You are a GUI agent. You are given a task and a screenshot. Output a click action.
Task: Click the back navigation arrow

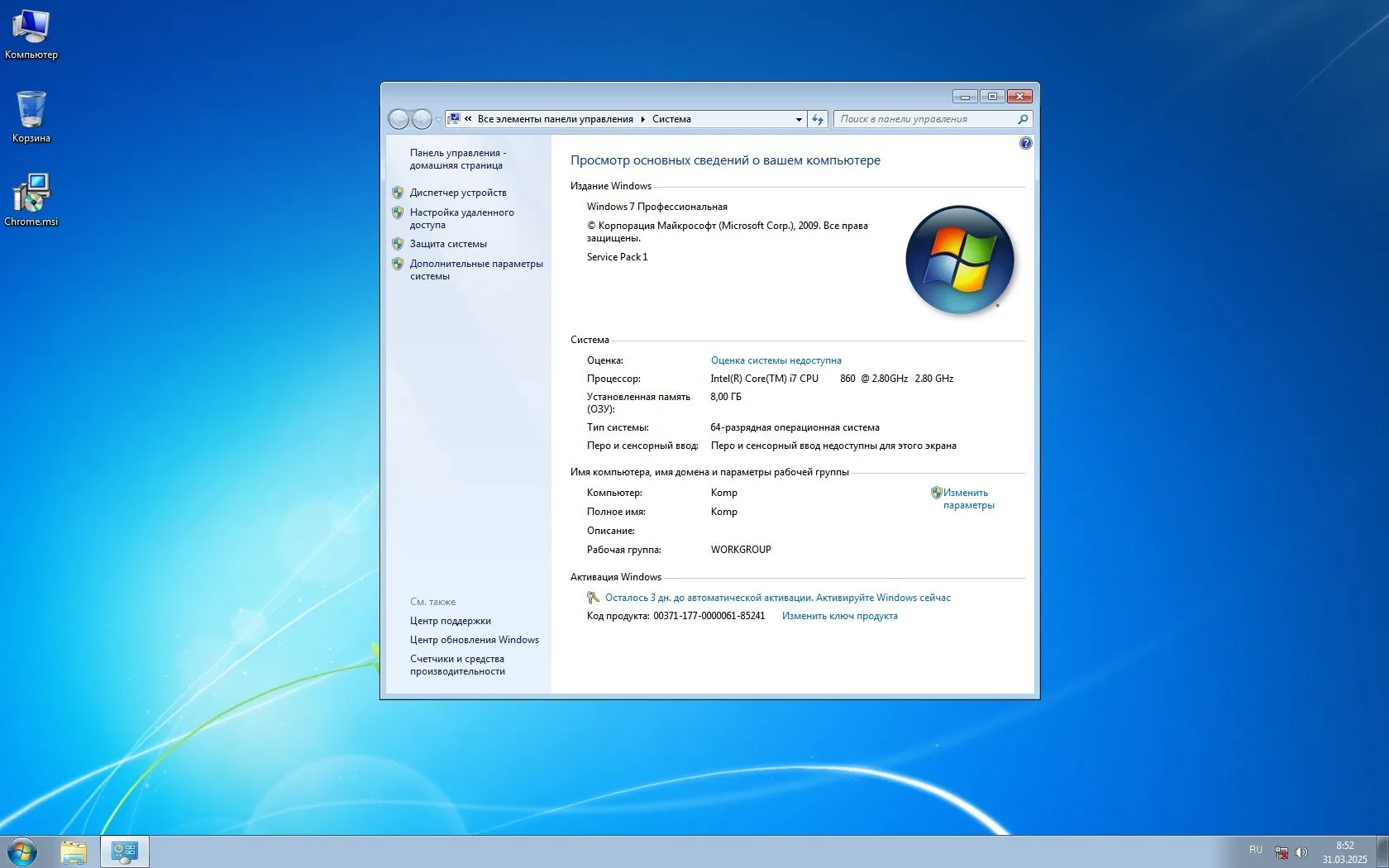(x=399, y=118)
